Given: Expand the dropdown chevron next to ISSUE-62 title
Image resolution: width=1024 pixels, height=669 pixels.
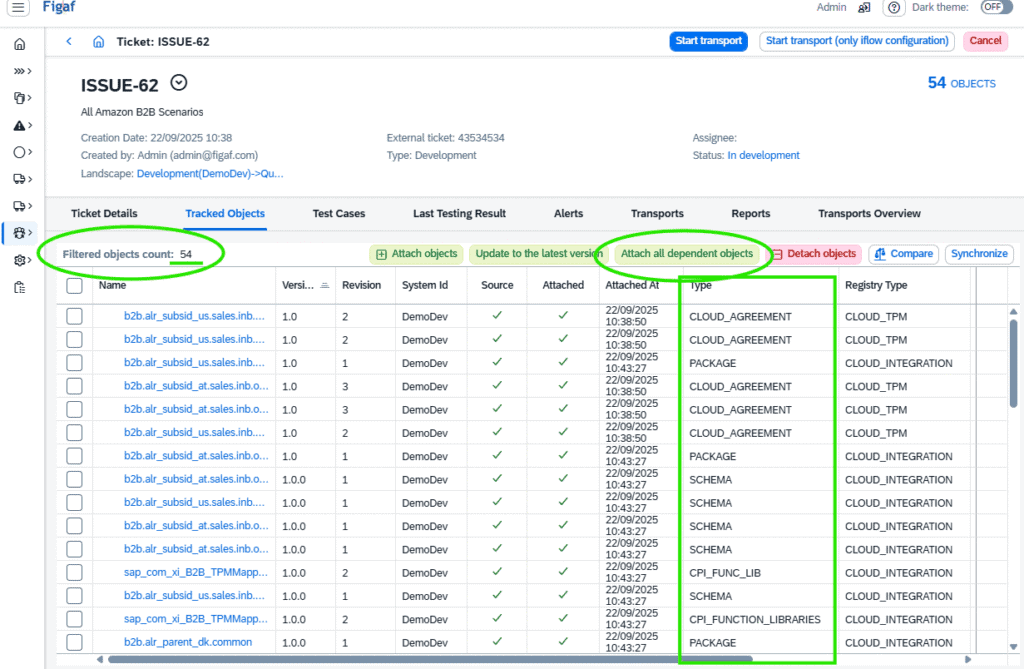Looking at the screenshot, I should tap(179, 83).
